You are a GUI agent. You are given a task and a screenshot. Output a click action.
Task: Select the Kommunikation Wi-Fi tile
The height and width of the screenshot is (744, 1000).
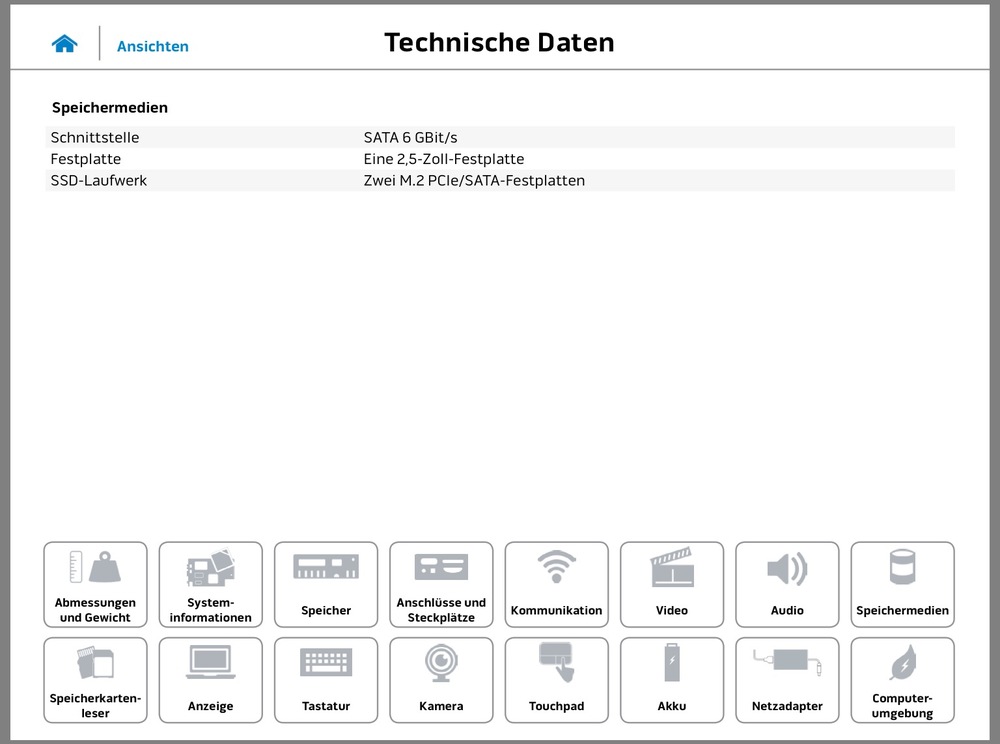(556, 585)
